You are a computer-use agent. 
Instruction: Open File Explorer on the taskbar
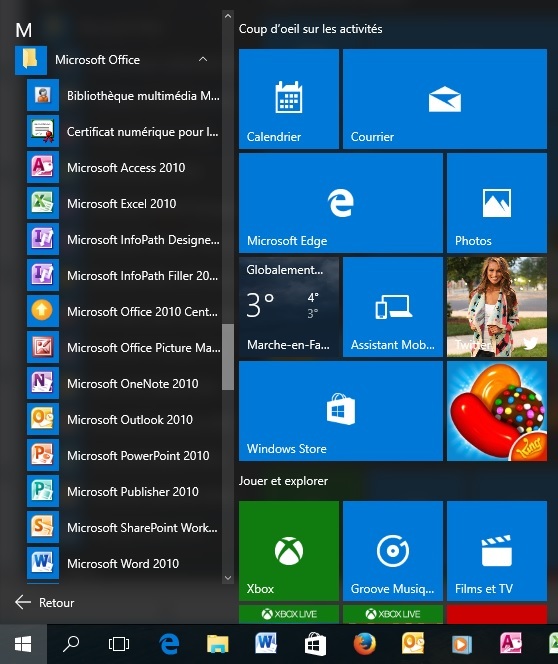click(x=218, y=644)
